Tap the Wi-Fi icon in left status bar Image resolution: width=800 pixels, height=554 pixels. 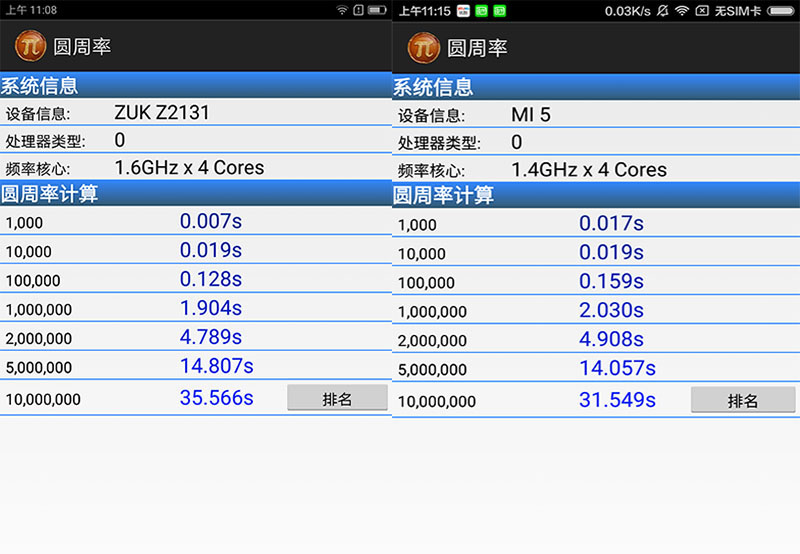coord(342,10)
